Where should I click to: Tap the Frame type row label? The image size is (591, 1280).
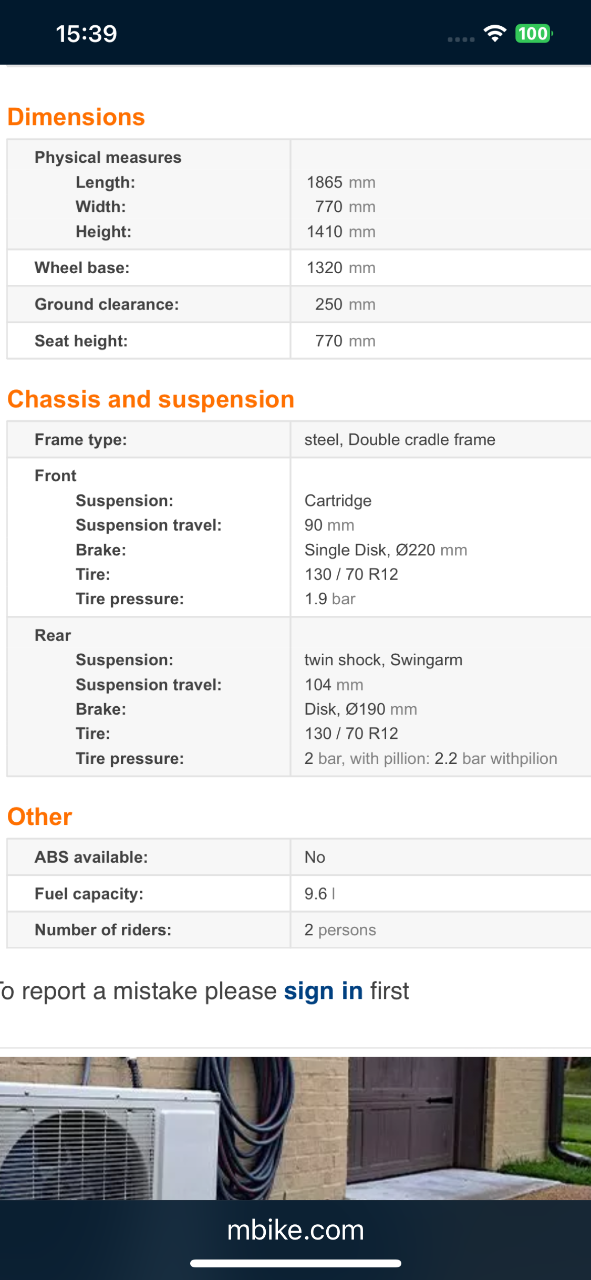pyautogui.click(x=81, y=440)
